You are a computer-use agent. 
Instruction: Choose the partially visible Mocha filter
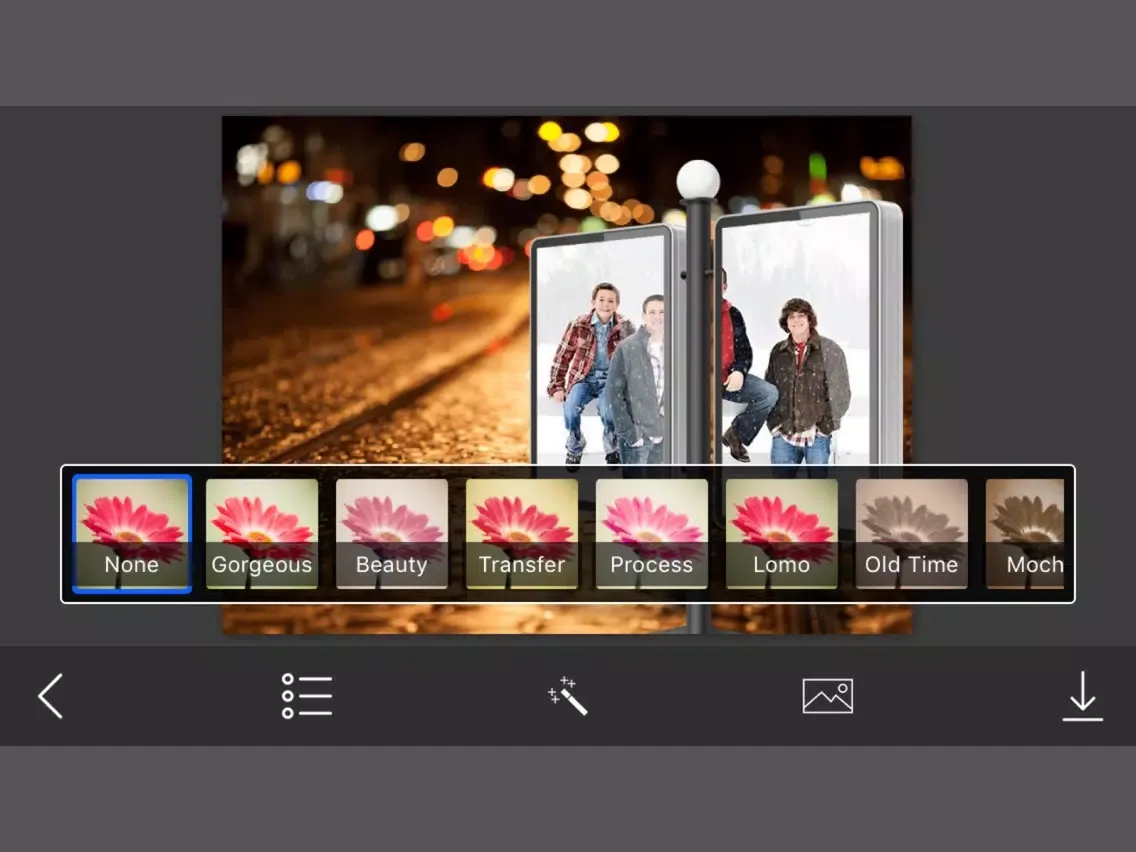[1026, 534]
